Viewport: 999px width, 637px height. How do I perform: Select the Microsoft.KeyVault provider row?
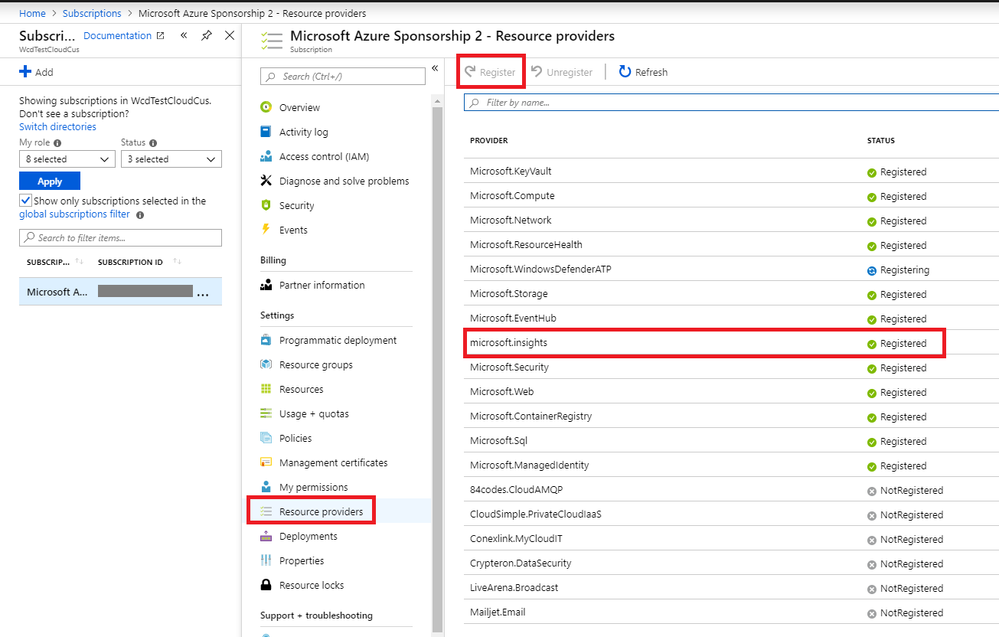[x=731, y=171]
